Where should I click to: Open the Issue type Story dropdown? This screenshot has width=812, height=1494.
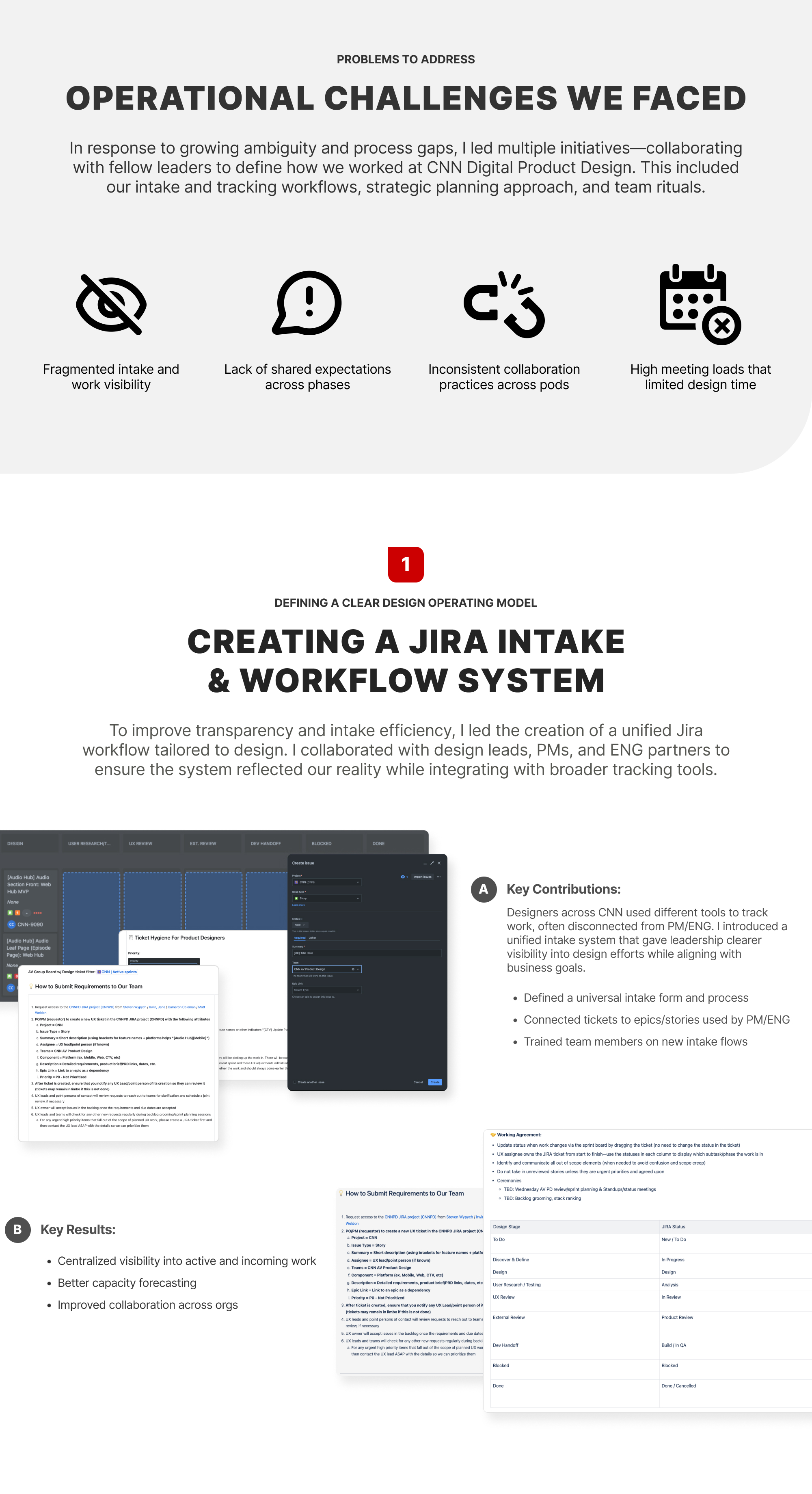point(326,899)
